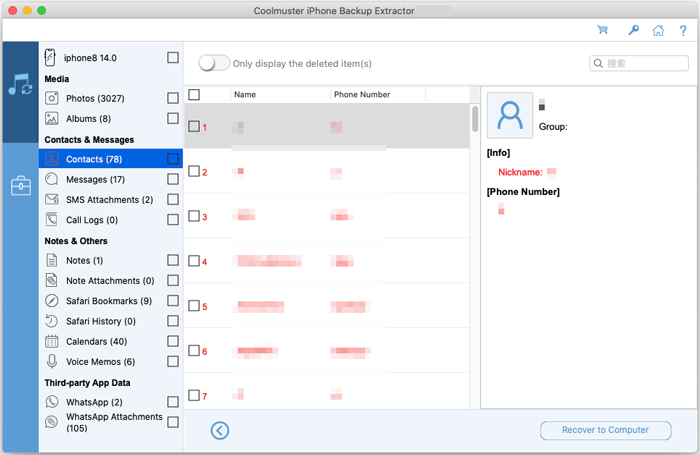Open the toolbox icon in left sidebar
This screenshot has height=455, width=700.
pyautogui.click(x=21, y=186)
